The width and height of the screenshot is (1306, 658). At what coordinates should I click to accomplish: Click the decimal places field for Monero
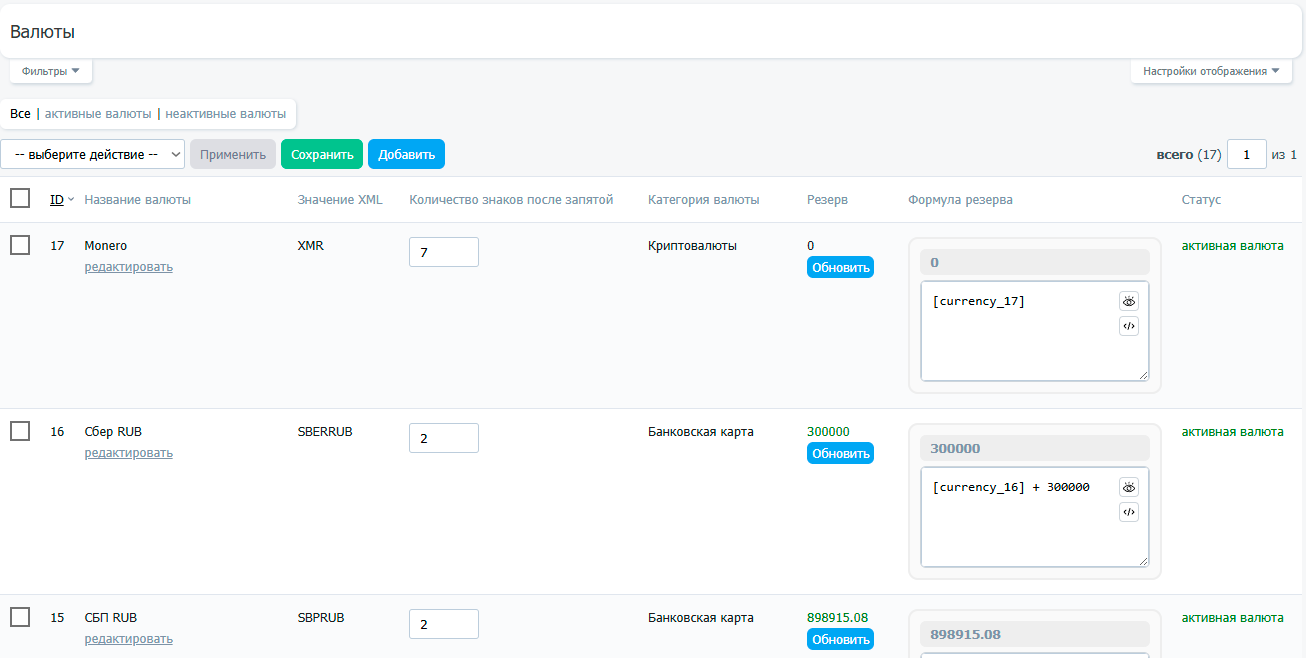pyautogui.click(x=443, y=252)
